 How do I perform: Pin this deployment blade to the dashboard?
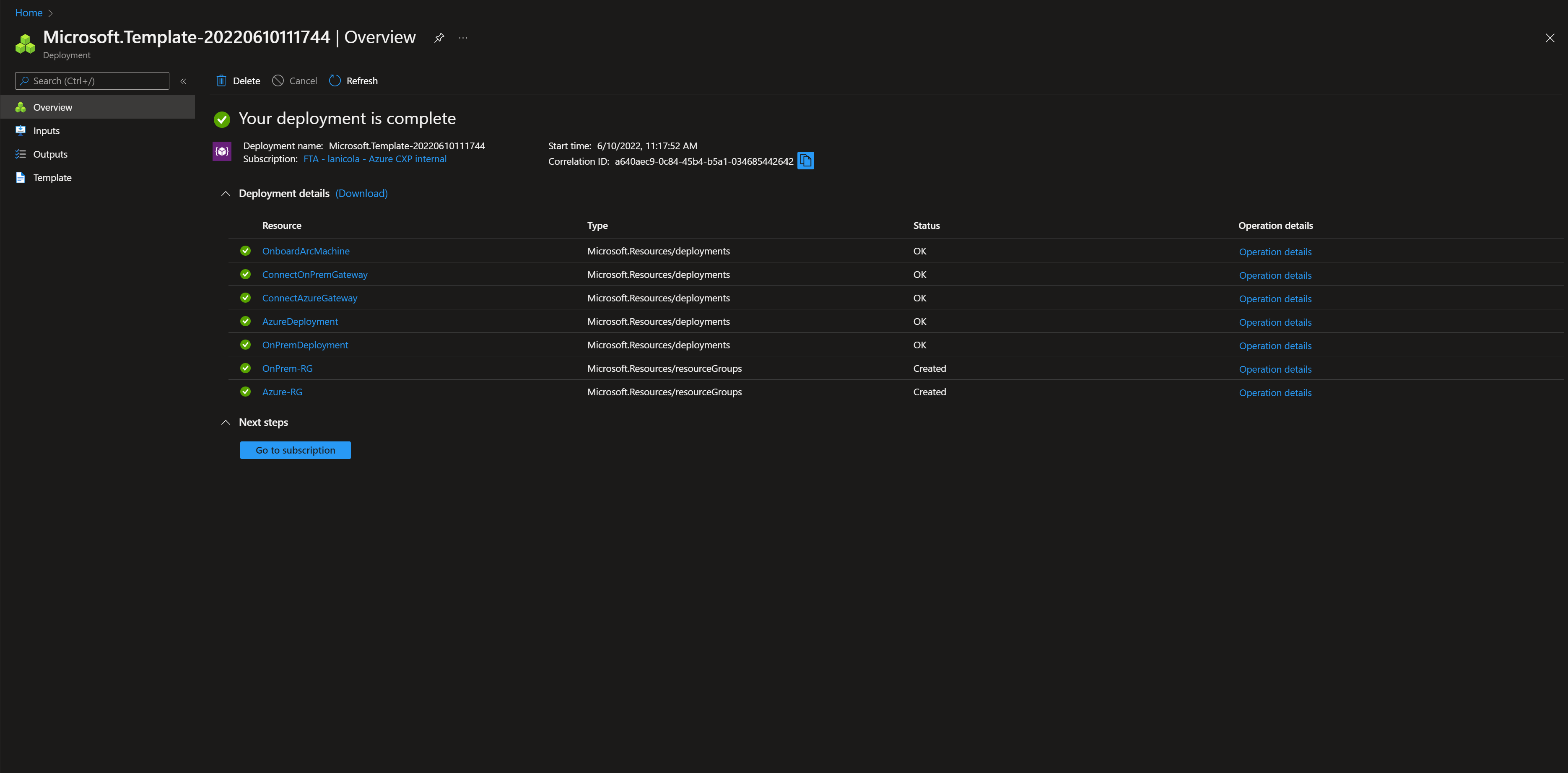[x=439, y=38]
